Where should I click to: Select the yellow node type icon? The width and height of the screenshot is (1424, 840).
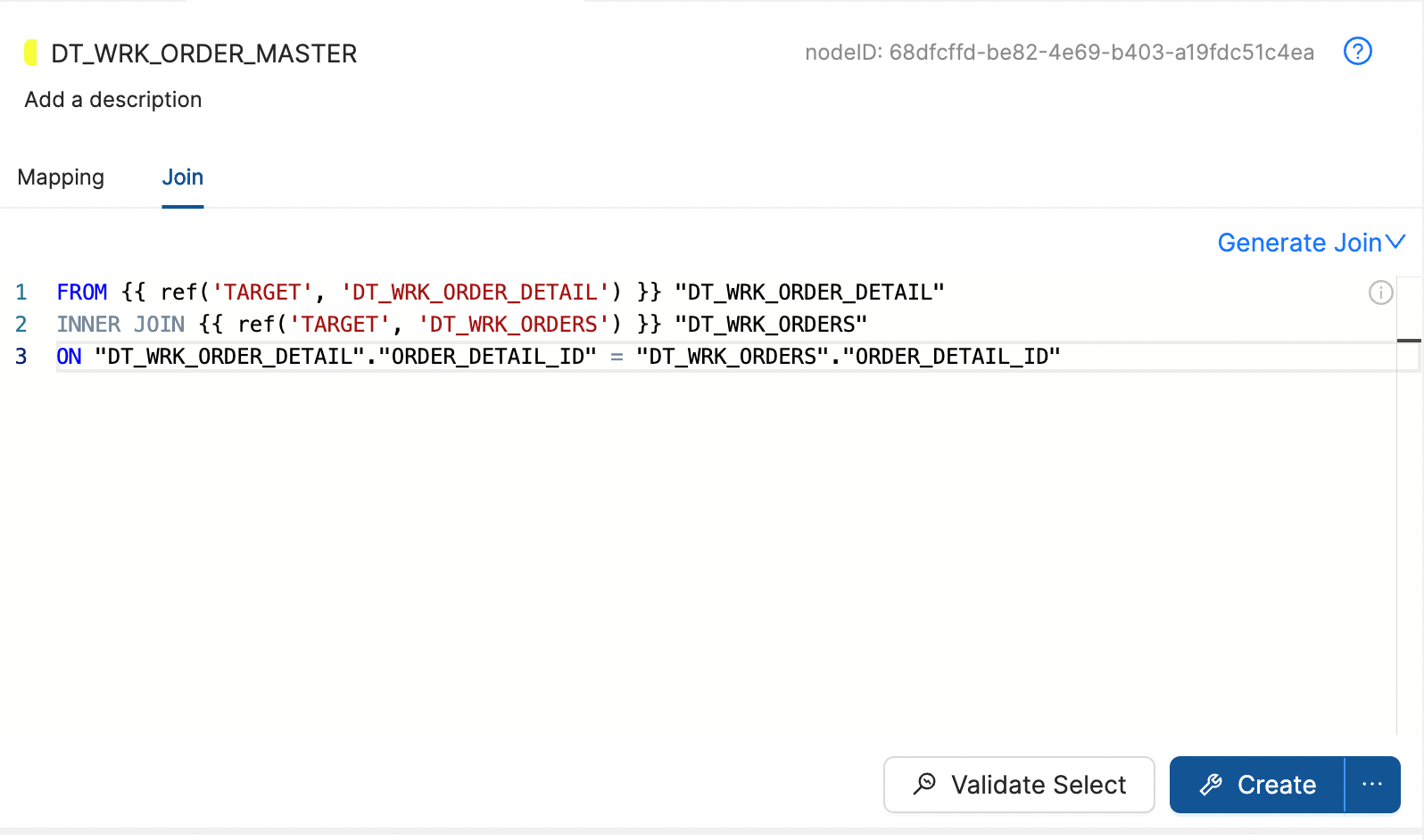(x=32, y=53)
